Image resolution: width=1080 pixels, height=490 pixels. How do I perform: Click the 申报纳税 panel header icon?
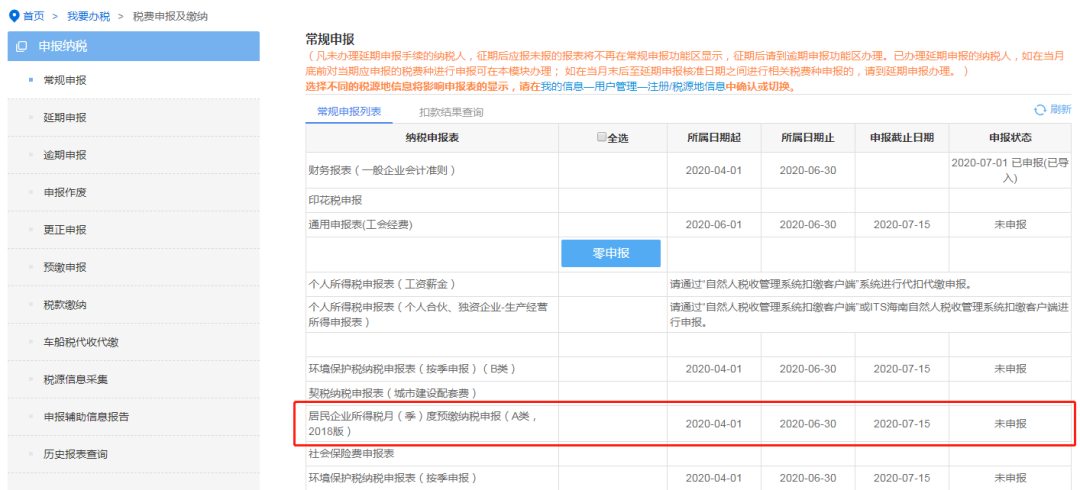pos(21,47)
